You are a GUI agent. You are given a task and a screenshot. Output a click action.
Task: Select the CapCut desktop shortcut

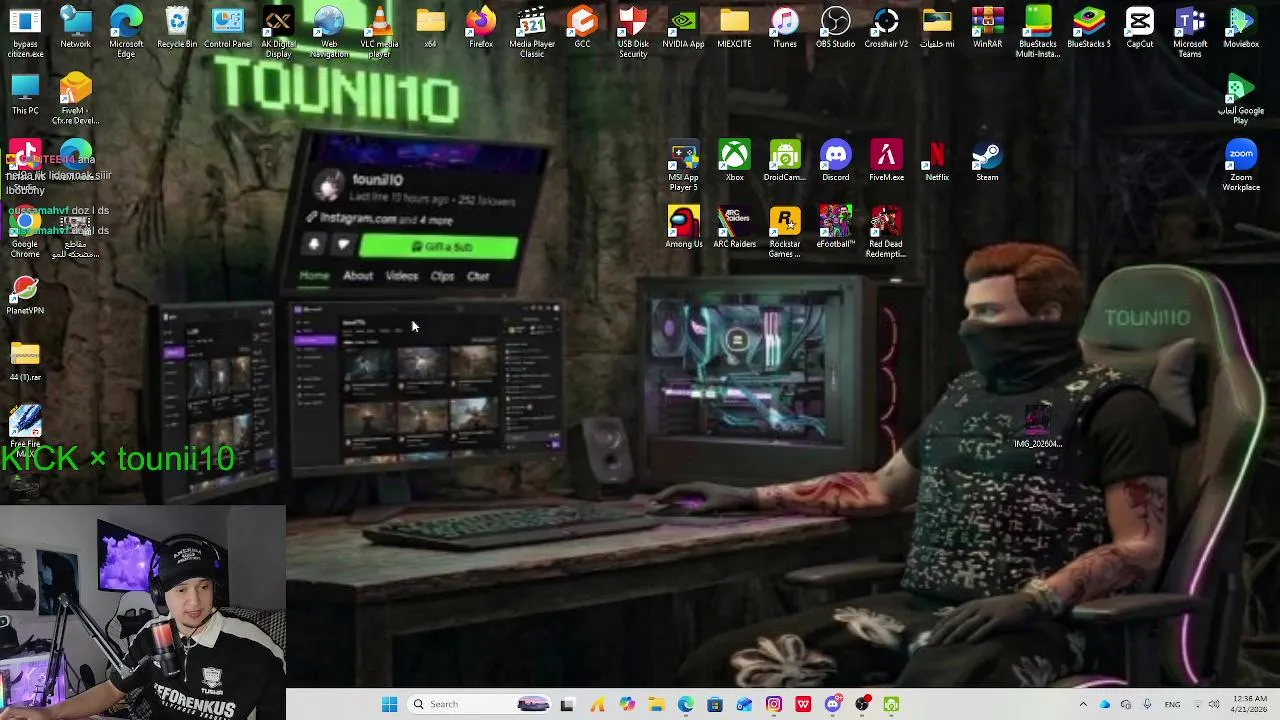[1140, 27]
